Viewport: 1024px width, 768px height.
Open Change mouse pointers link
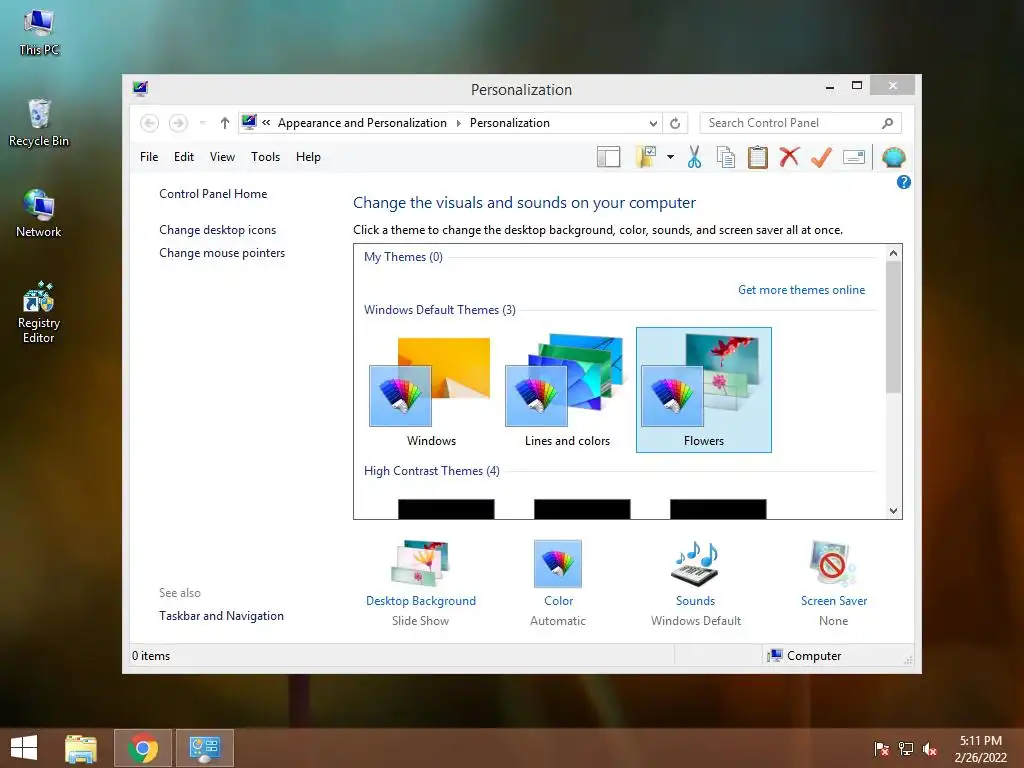point(222,253)
